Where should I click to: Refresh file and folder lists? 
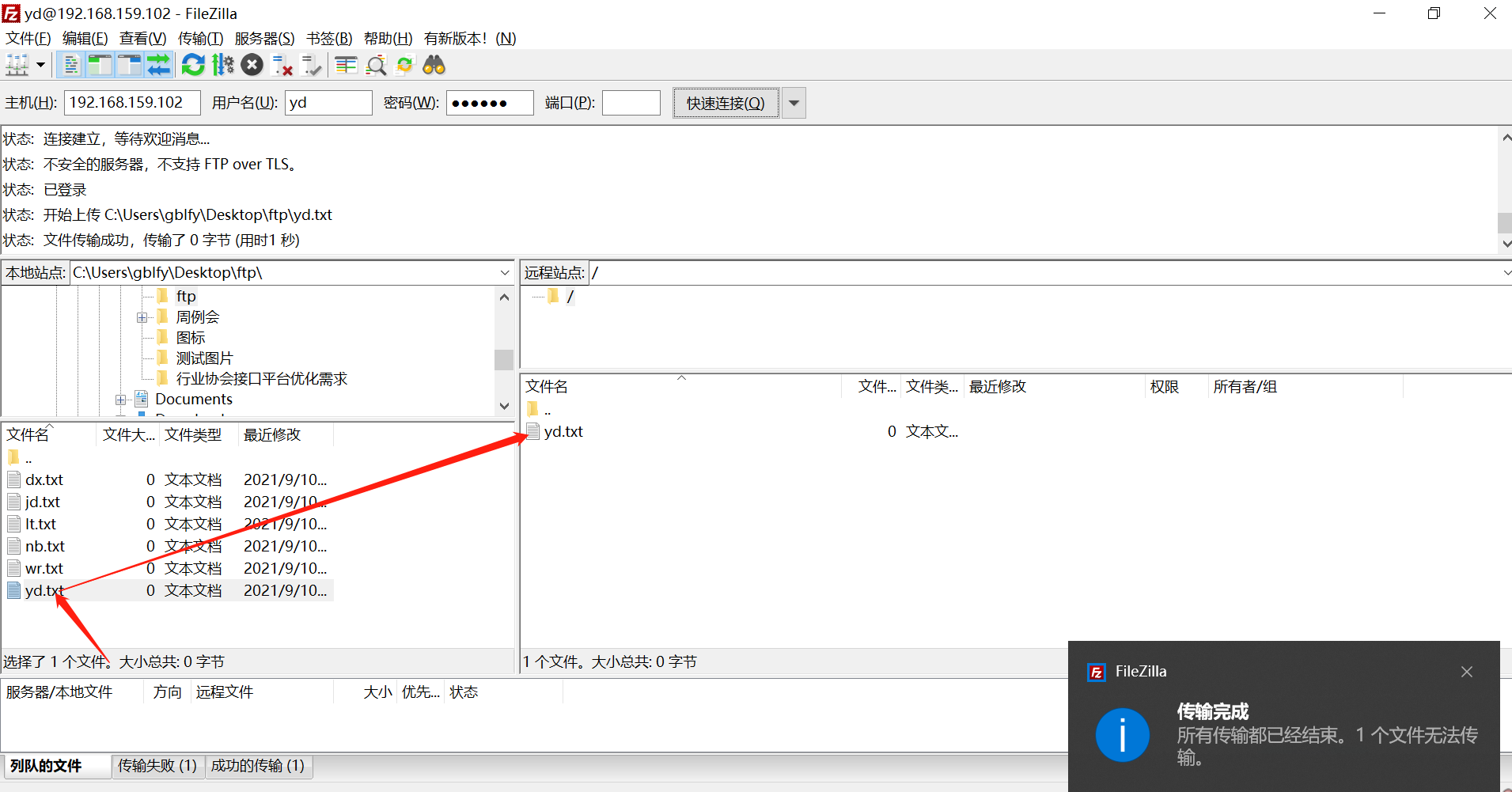click(193, 65)
